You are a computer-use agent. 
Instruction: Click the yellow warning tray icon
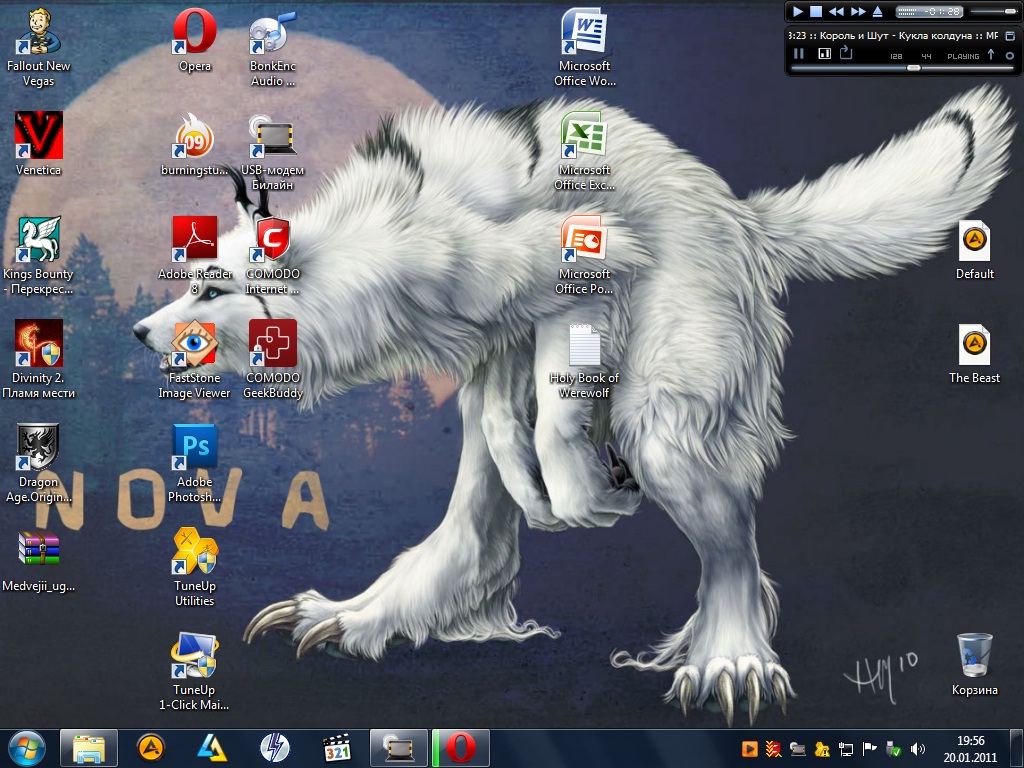(822, 749)
